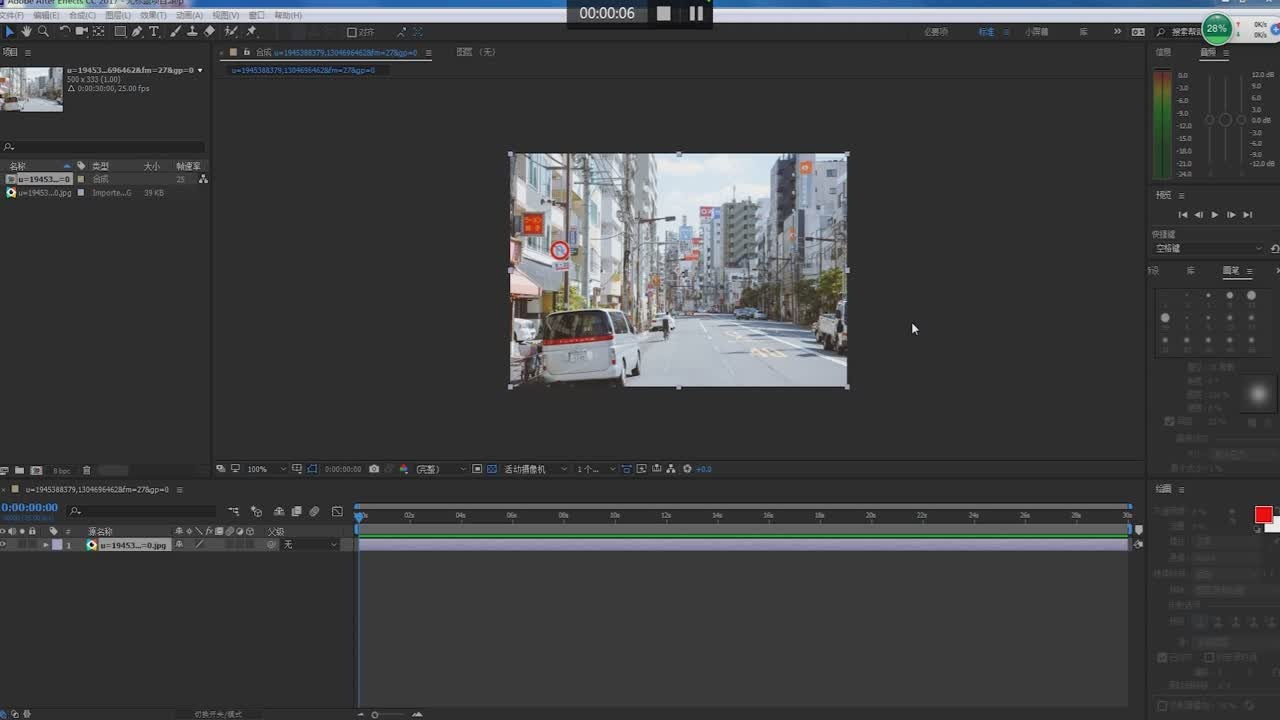The image size is (1280, 720).
Task: Click the composition mini-flowchart icon in timeline
Action: (233, 511)
